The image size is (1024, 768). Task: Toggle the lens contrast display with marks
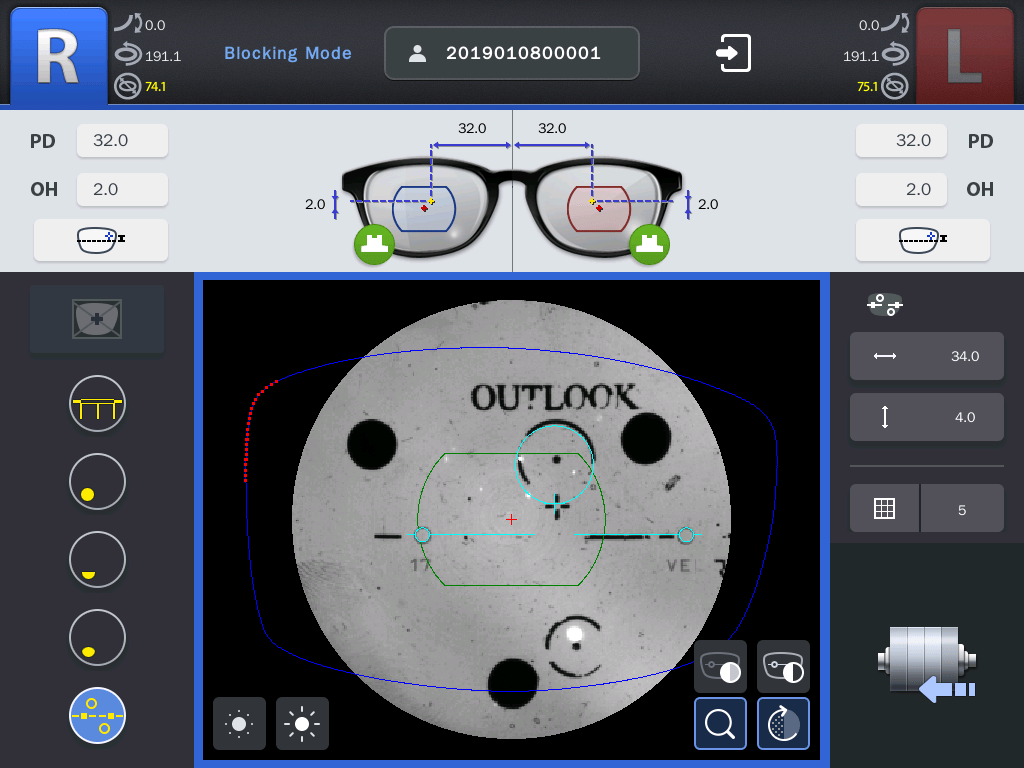pyautogui.click(x=783, y=666)
